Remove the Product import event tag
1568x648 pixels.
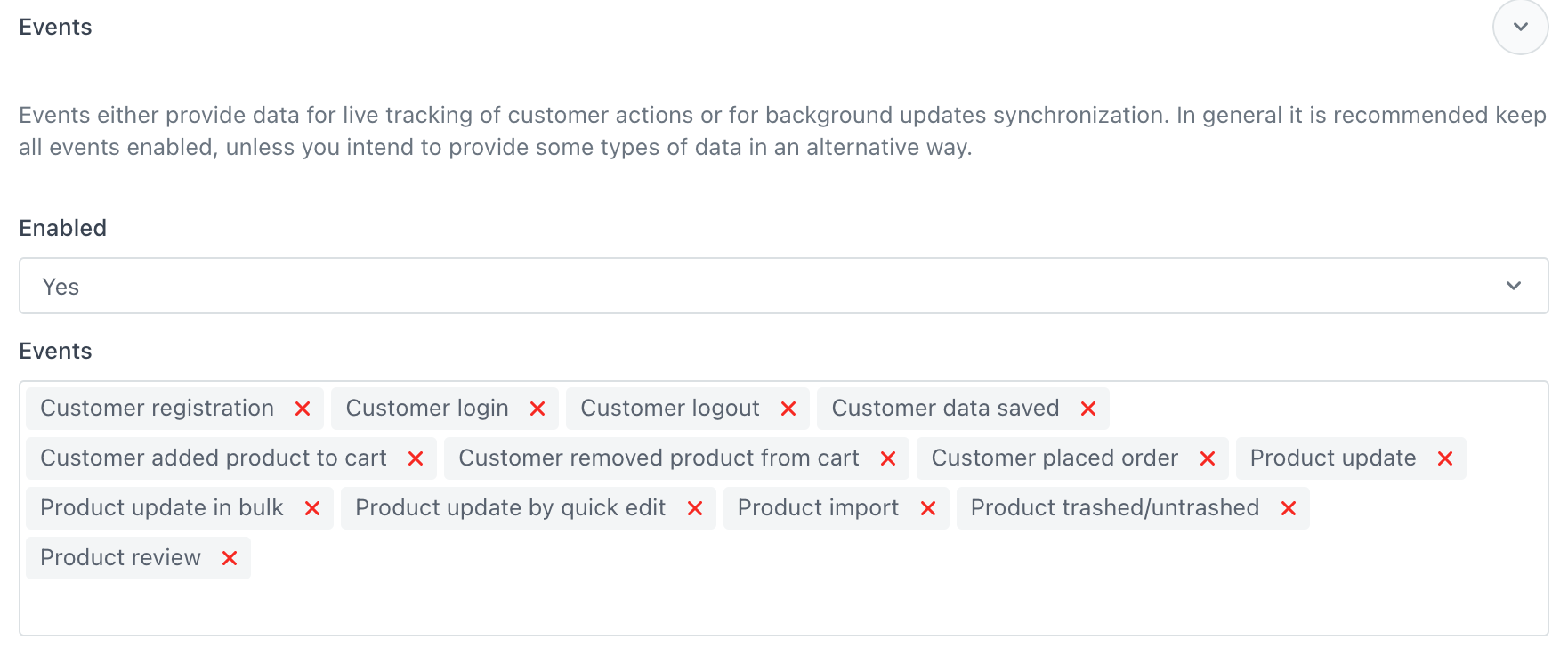tap(928, 508)
